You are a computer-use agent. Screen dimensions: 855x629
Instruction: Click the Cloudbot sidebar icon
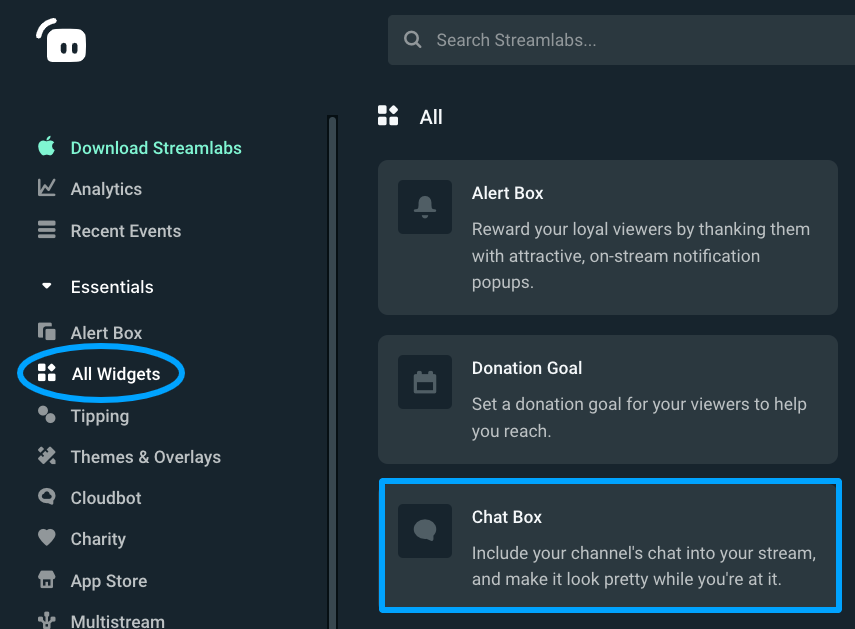47,497
